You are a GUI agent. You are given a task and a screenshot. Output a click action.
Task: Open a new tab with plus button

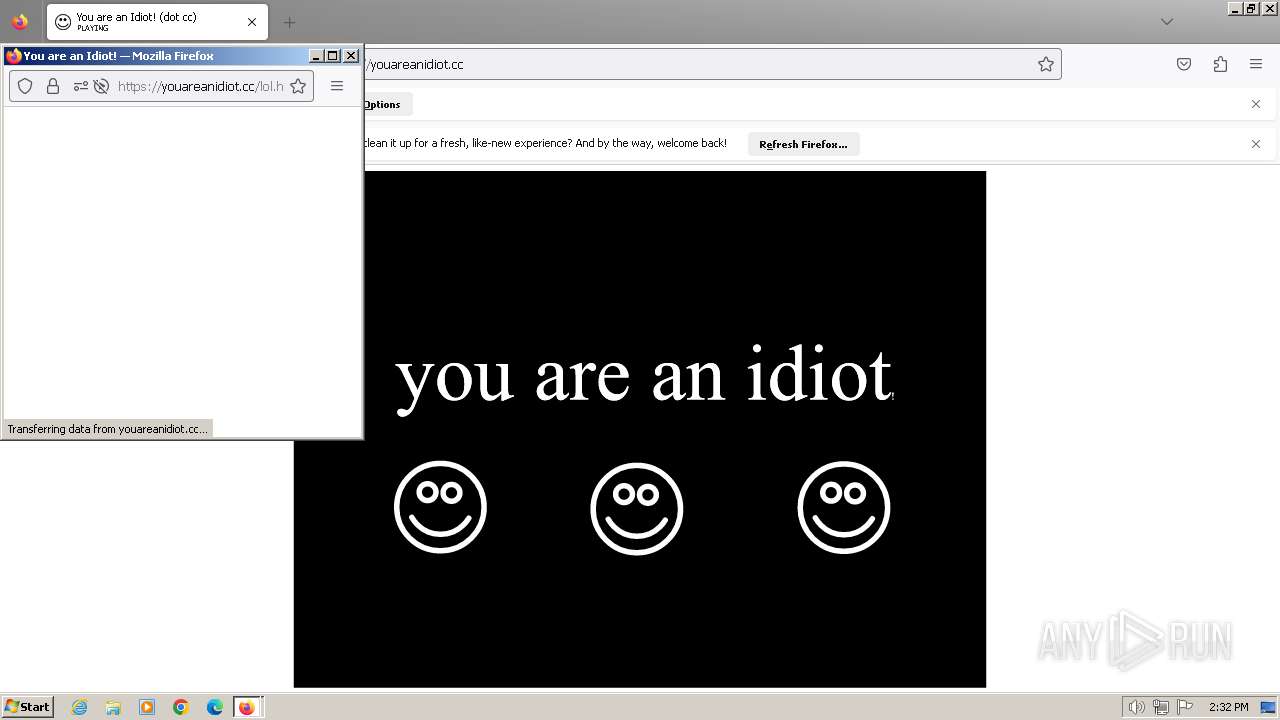pos(289,22)
